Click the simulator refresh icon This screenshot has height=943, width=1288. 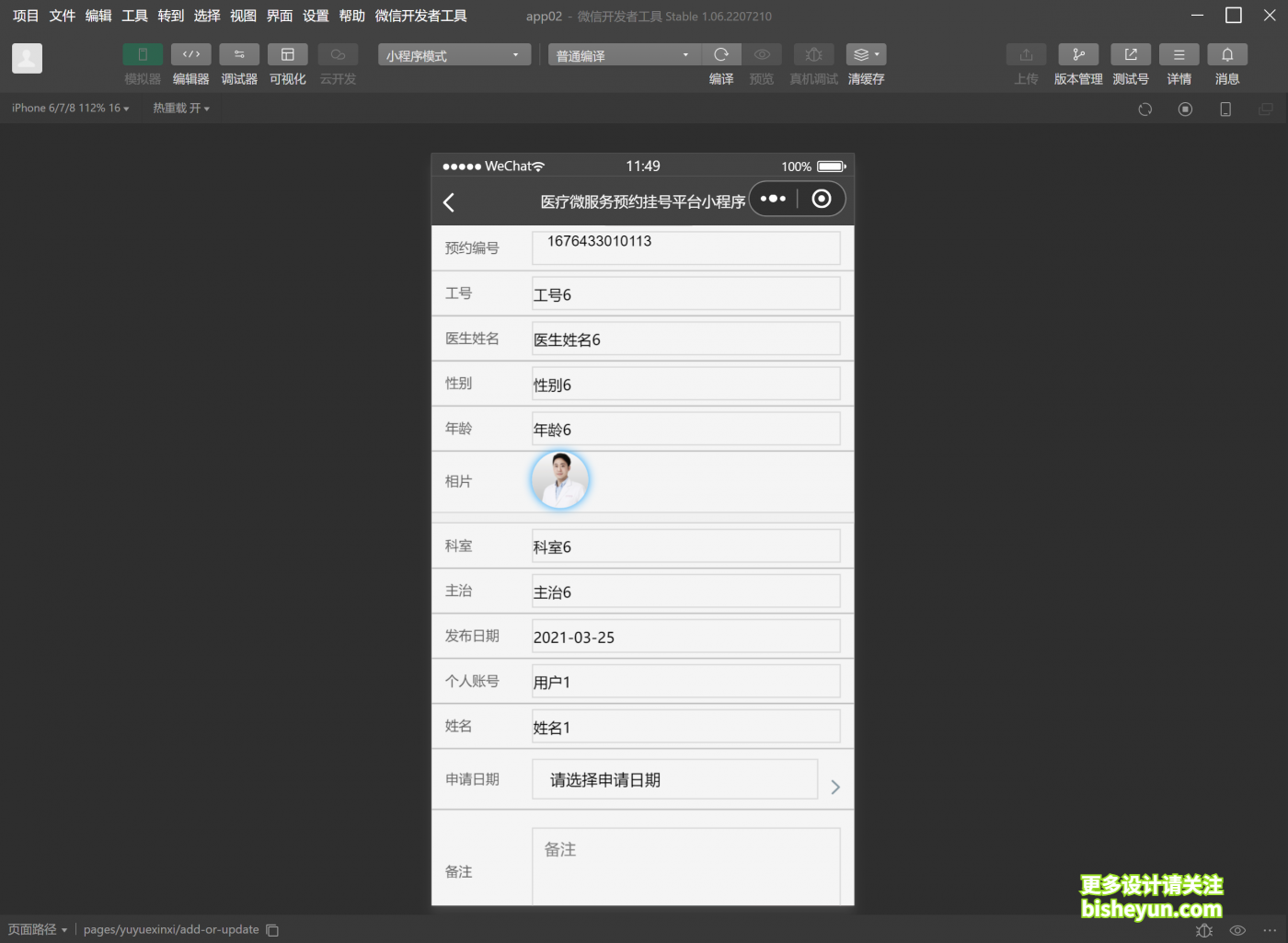click(x=1144, y=109)
